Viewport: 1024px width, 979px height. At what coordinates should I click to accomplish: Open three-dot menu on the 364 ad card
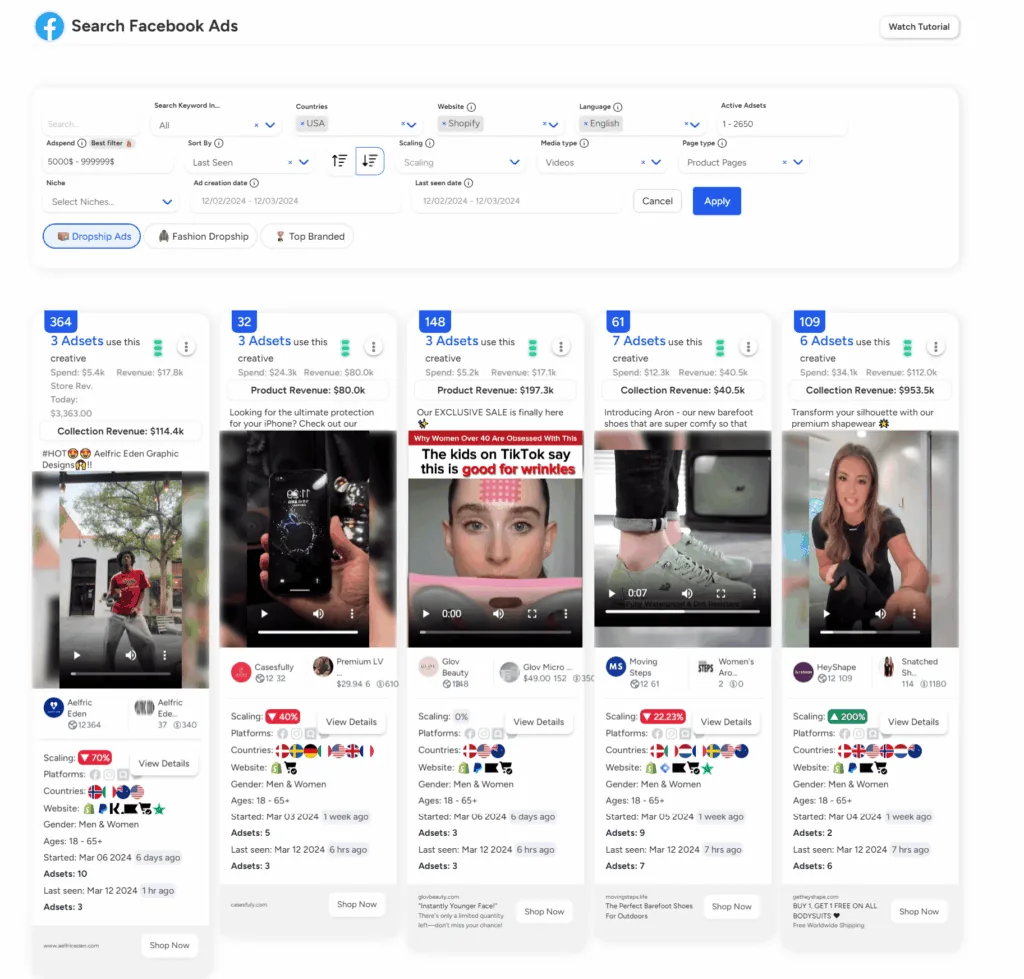tap(186, 347)
